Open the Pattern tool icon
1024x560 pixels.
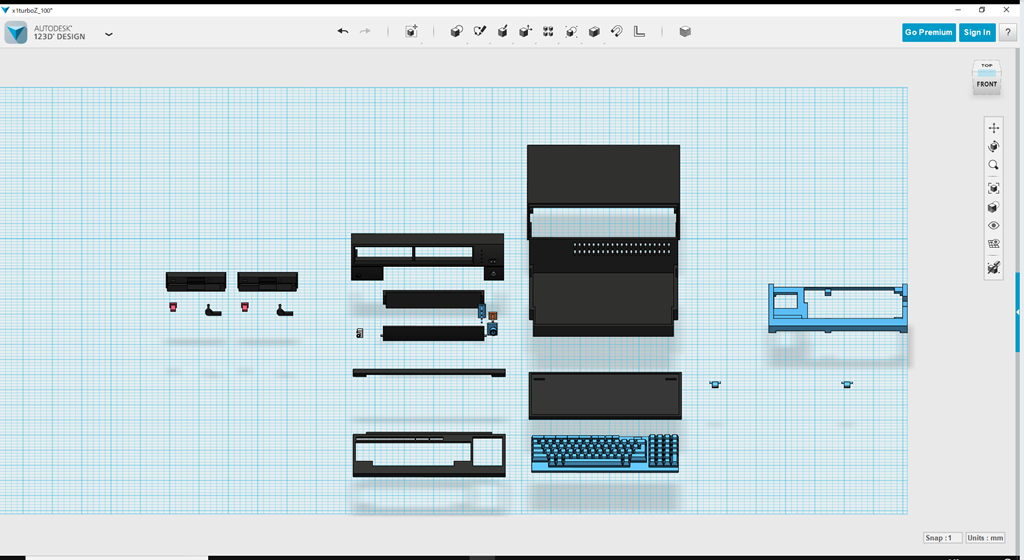548,32
